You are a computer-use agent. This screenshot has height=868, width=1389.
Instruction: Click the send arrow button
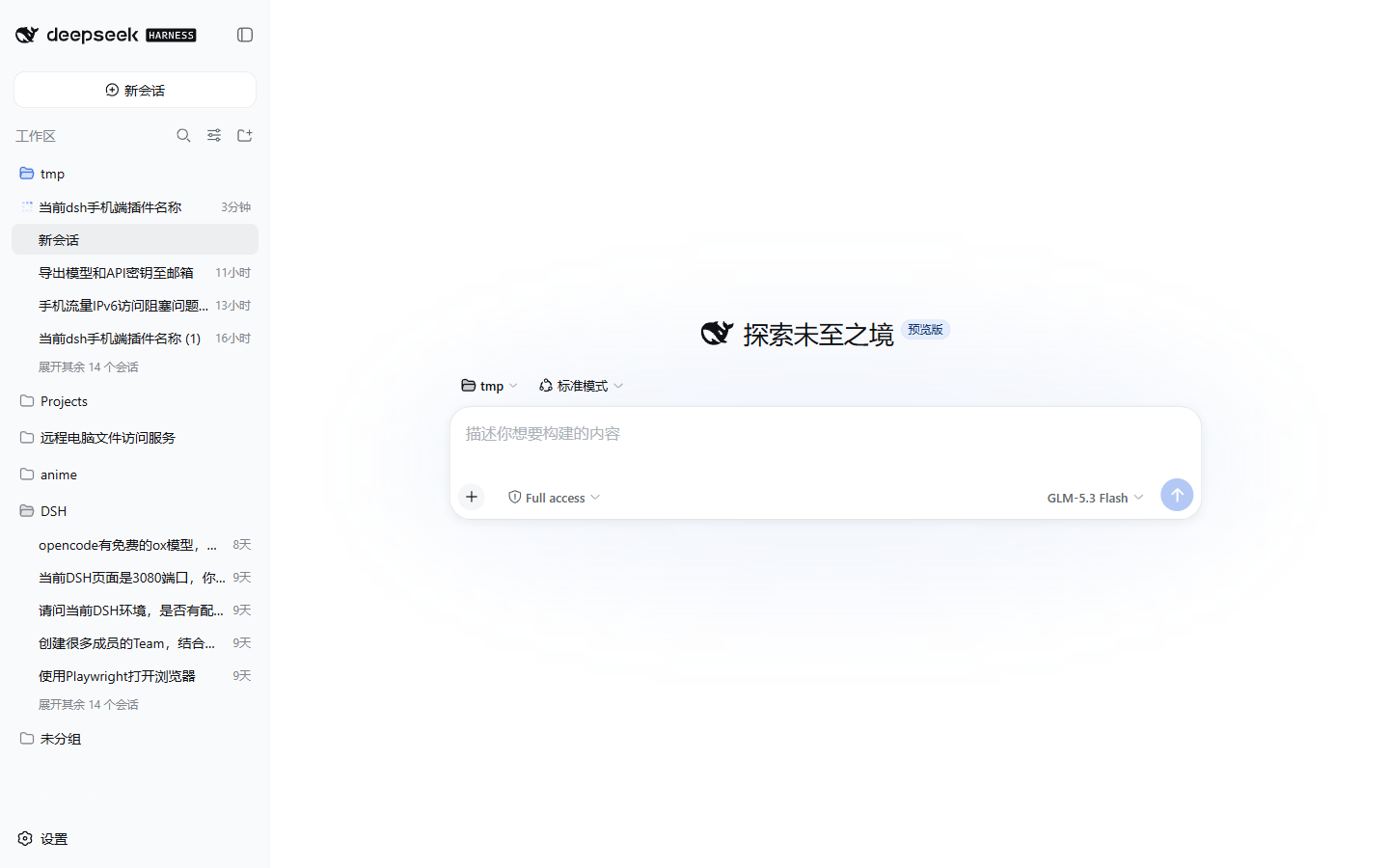coord(1177,495)
